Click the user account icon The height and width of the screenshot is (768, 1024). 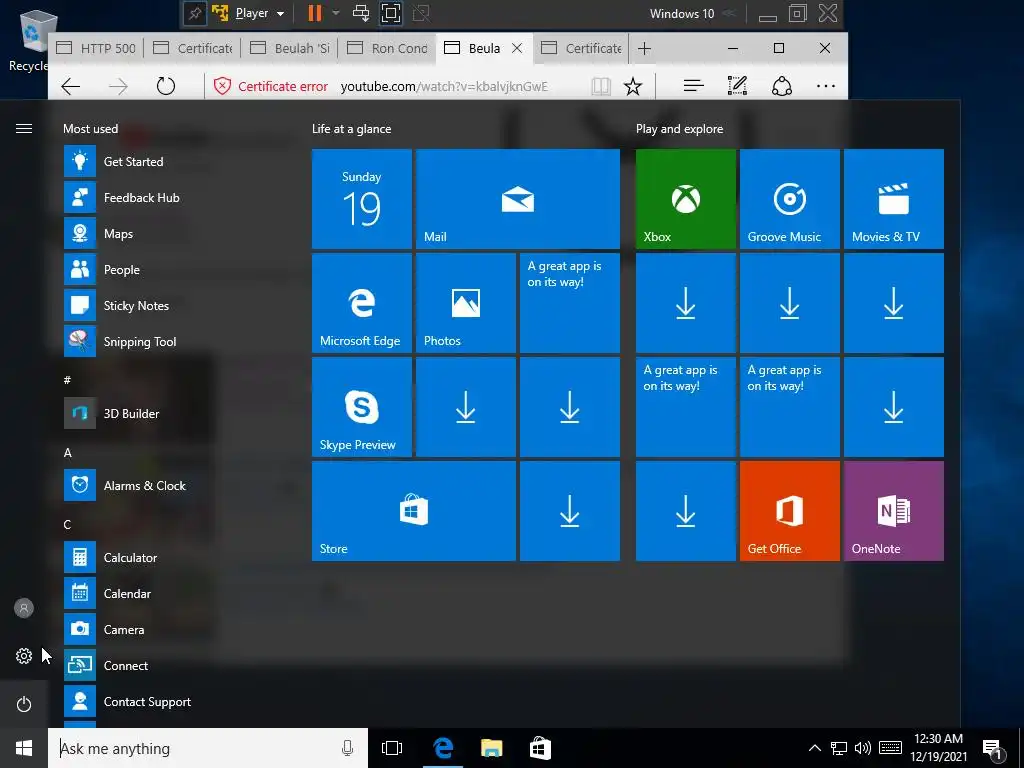pos(24,608)
